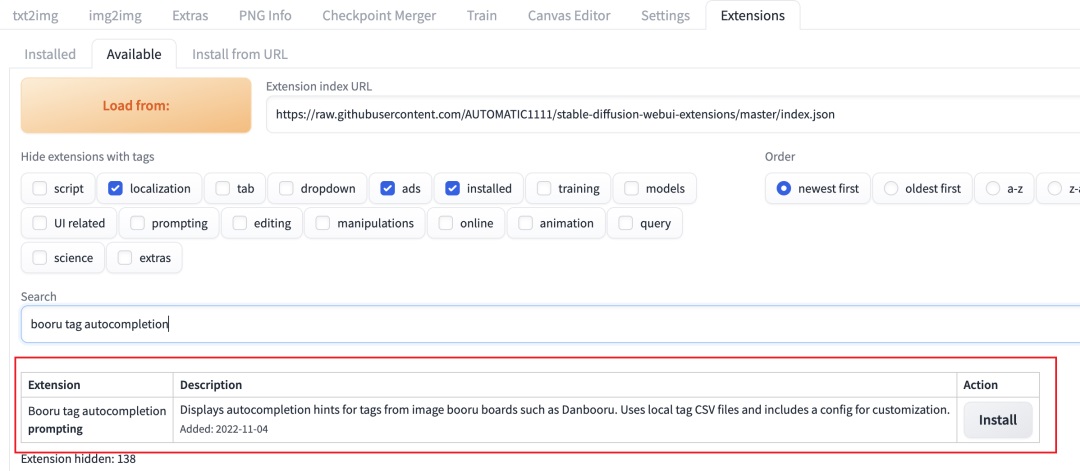Click the Load from: button
1080x471 pixels.
pos(136,105)
